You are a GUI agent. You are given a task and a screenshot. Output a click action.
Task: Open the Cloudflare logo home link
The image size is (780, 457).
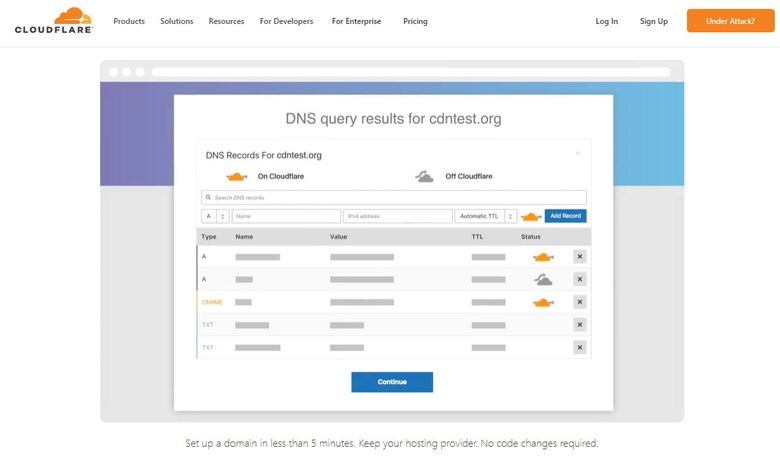[x=54, y=20]
